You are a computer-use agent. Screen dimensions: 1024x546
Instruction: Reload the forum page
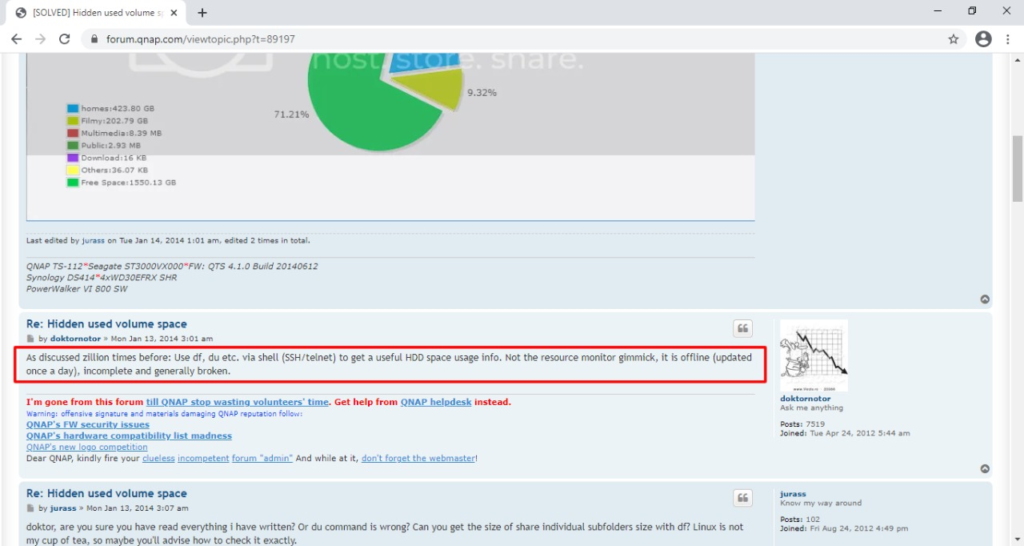[64, 39]
